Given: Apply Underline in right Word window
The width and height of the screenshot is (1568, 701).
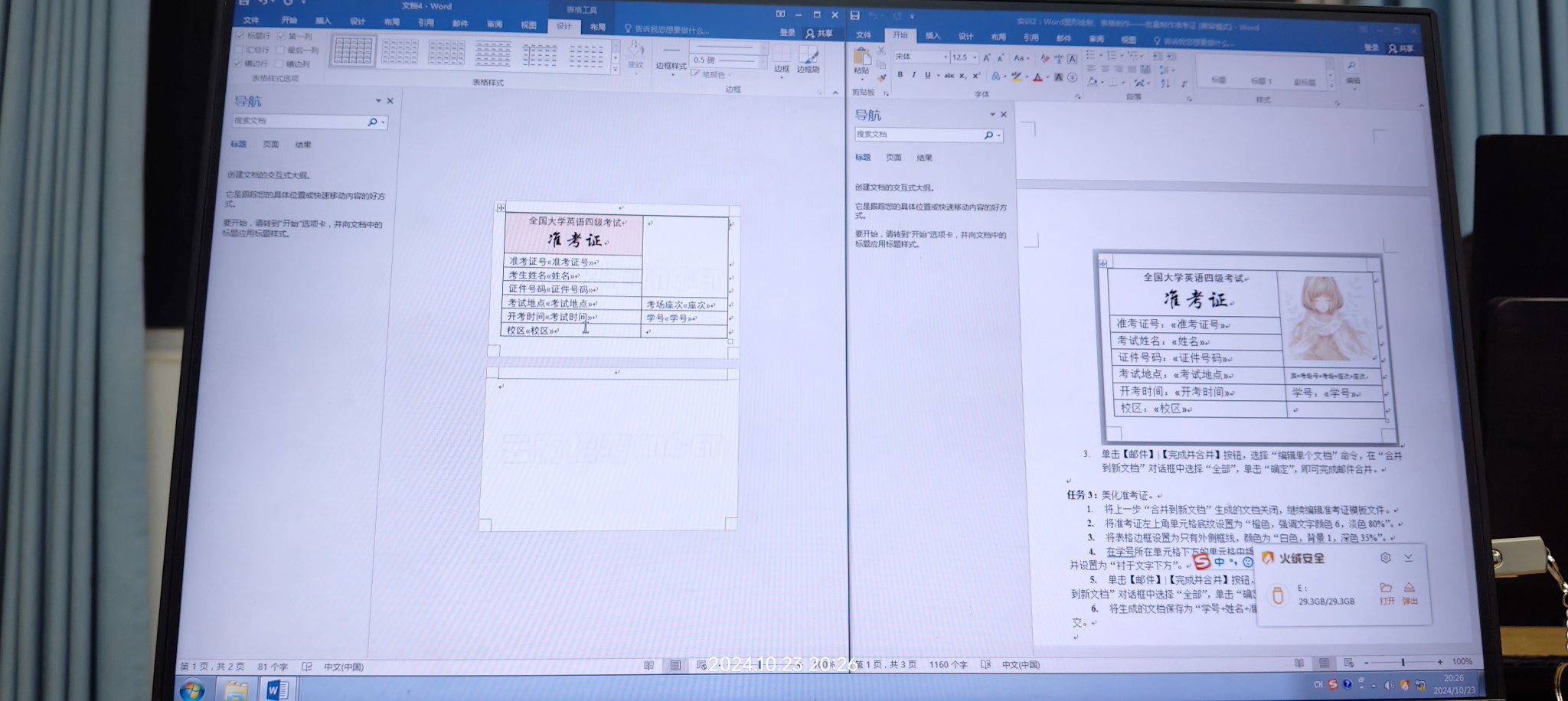Looking at the screenshot, I should [x=927, y=75].
